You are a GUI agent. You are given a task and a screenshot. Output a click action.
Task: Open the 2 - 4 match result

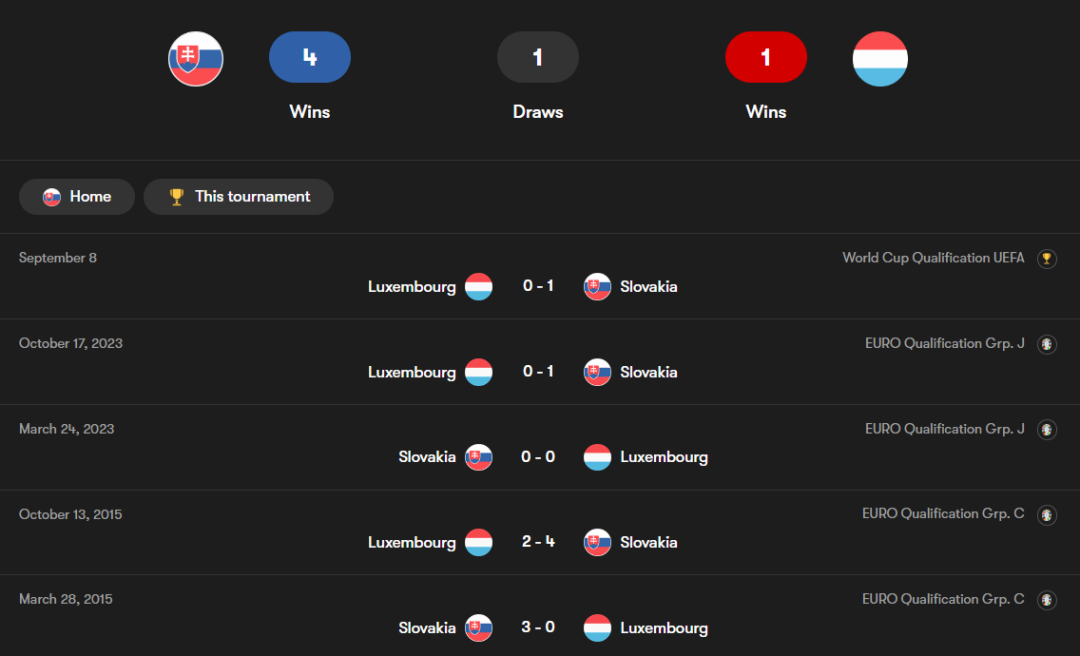click(538, 542)
